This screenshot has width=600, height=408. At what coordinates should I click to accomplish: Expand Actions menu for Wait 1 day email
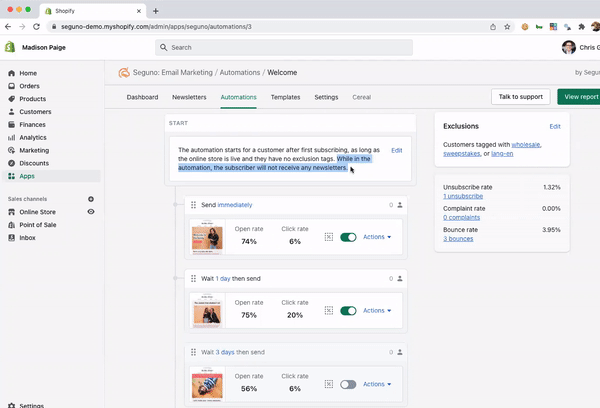click(x=377, y=311)
